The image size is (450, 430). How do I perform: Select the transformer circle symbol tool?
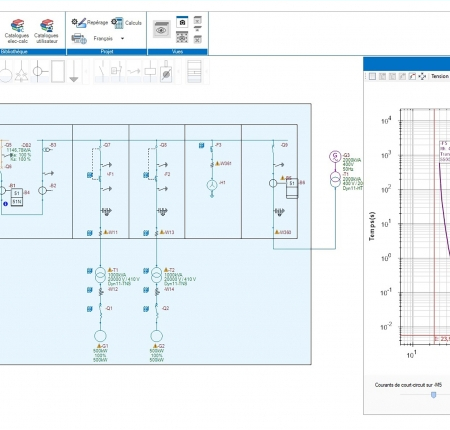point(39,71)
